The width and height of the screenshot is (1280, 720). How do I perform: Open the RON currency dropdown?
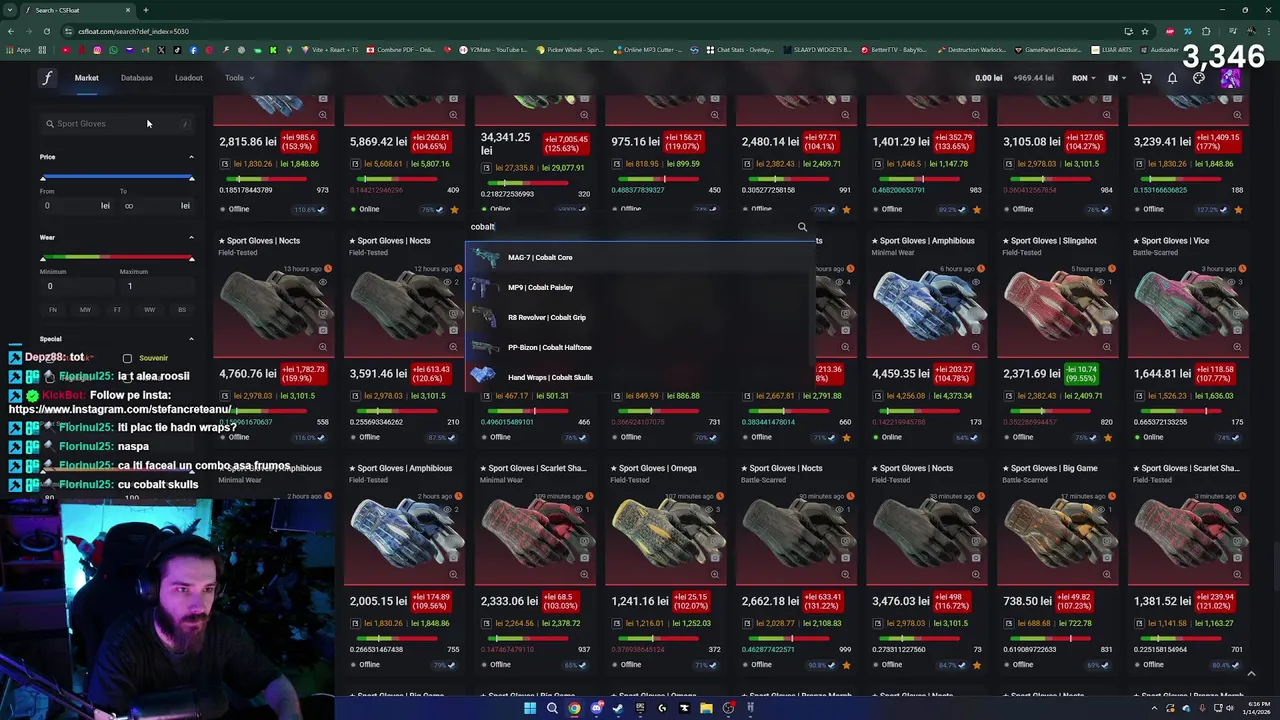point(1083,78)
